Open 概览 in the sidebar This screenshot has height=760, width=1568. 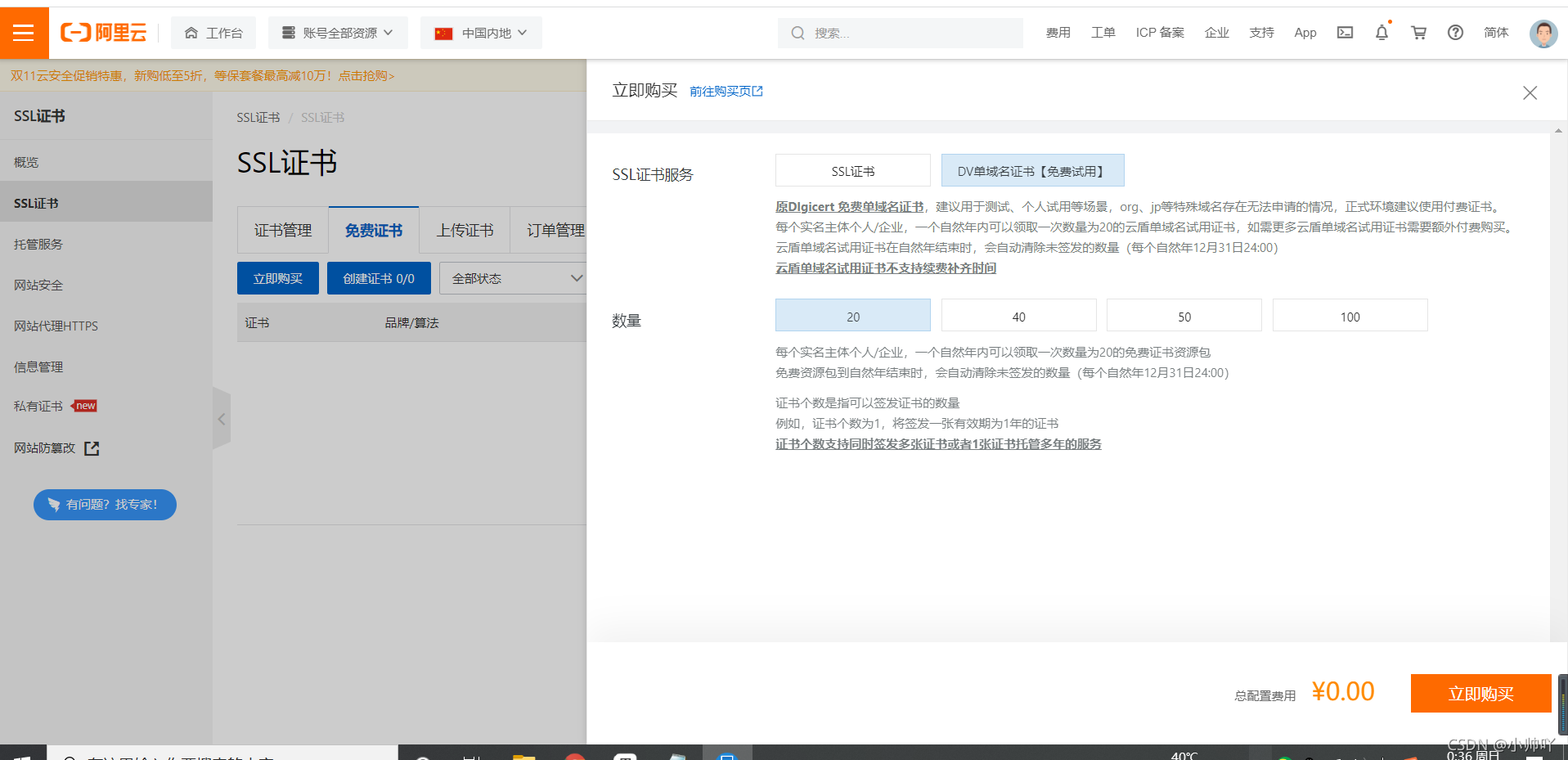pos(106,162)
